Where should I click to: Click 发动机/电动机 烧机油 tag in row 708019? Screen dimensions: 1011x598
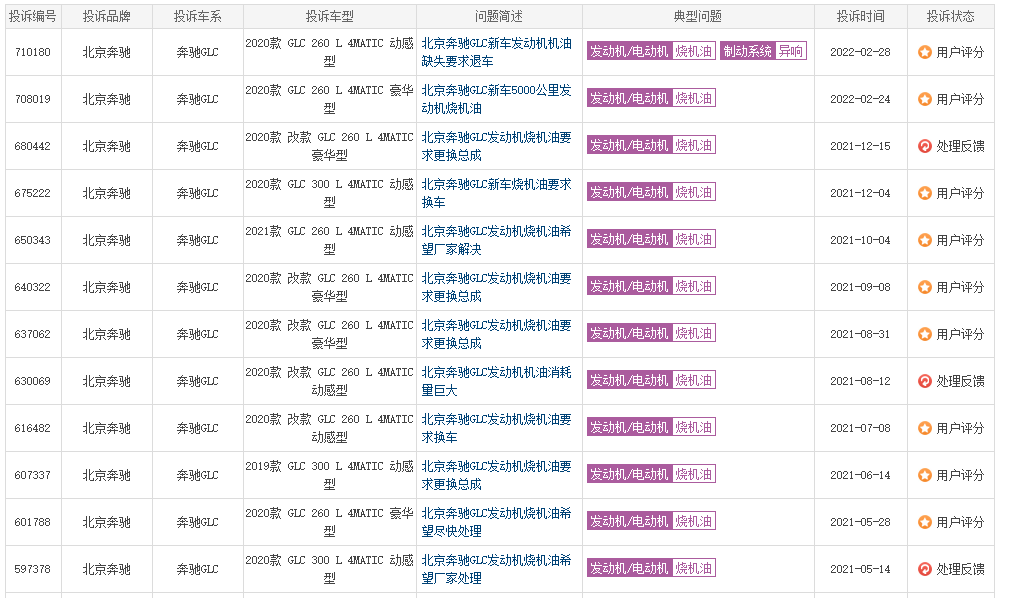point(651,98)
